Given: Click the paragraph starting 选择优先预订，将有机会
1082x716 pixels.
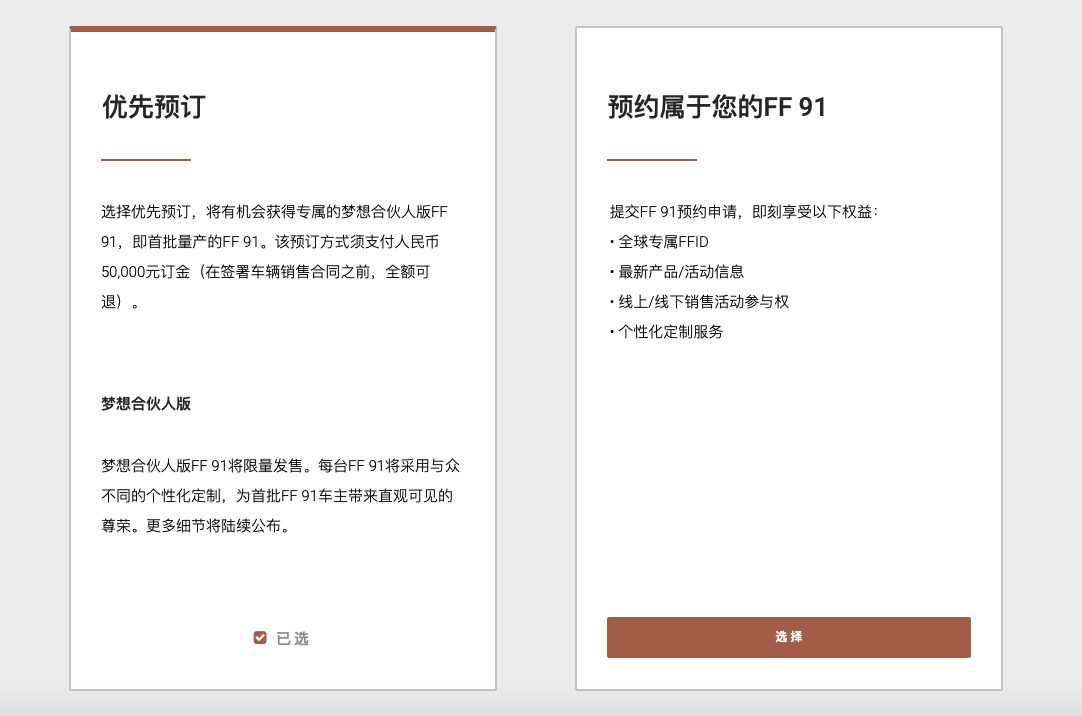Looking at the screenshot, I should (275, 257).
